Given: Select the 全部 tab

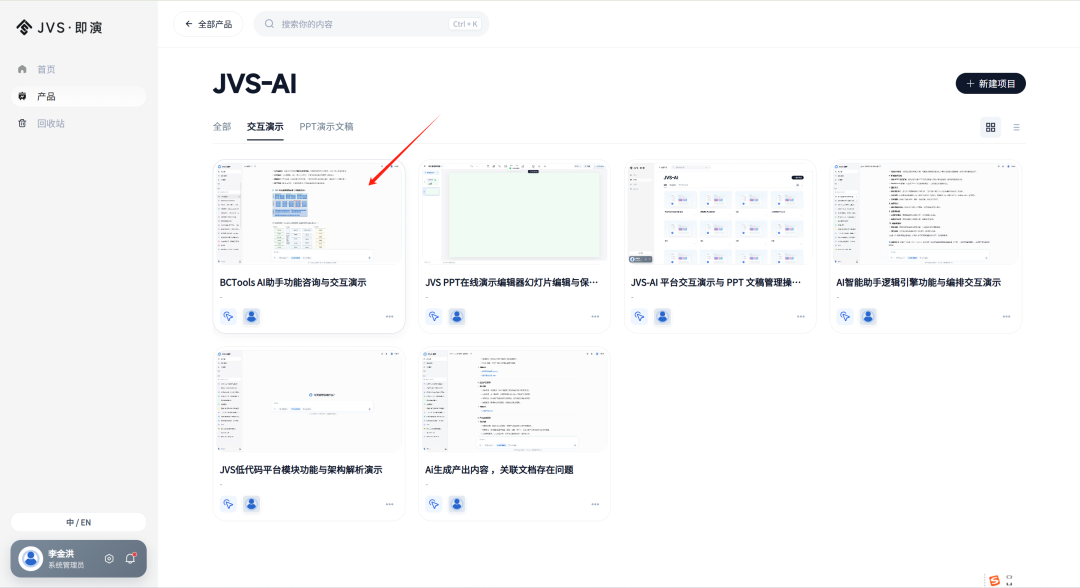Looking at the screenshot, I should [x=222, y=127].
